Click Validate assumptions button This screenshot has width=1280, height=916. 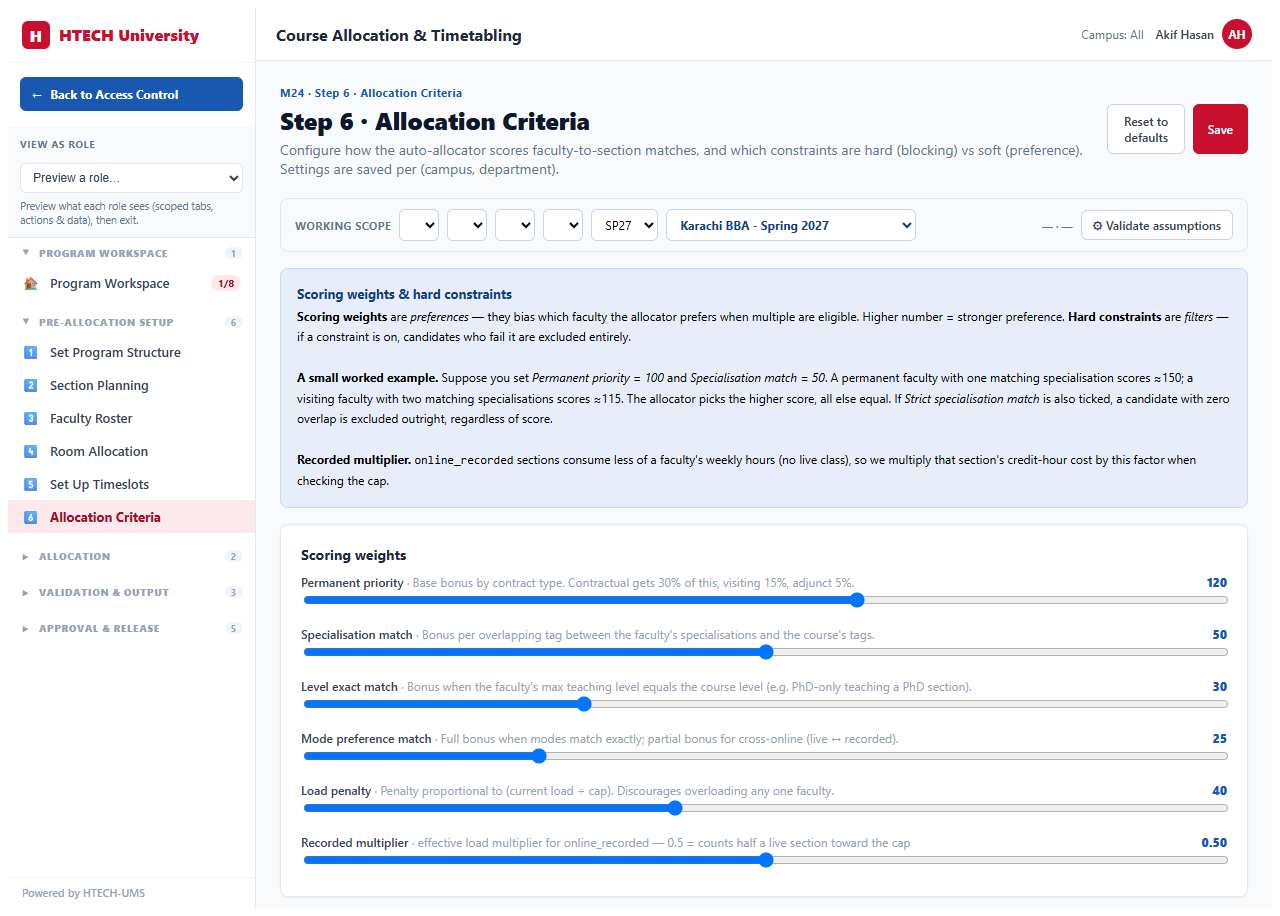pos(1157,225)
